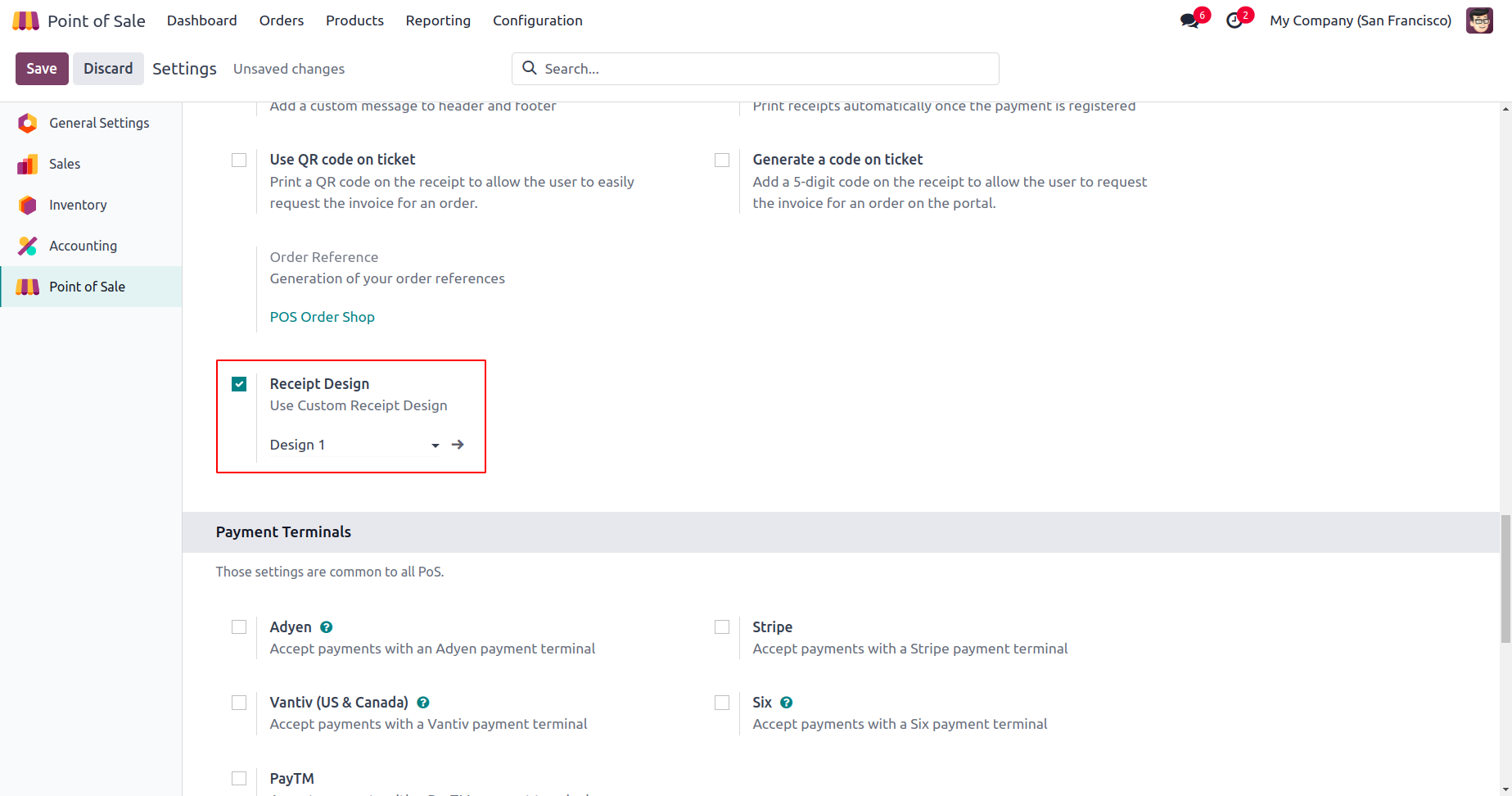This screenshot has width=1512, height=796.
Task: Click the vertical scrollbar thumb
Action: coord(1505,578)
